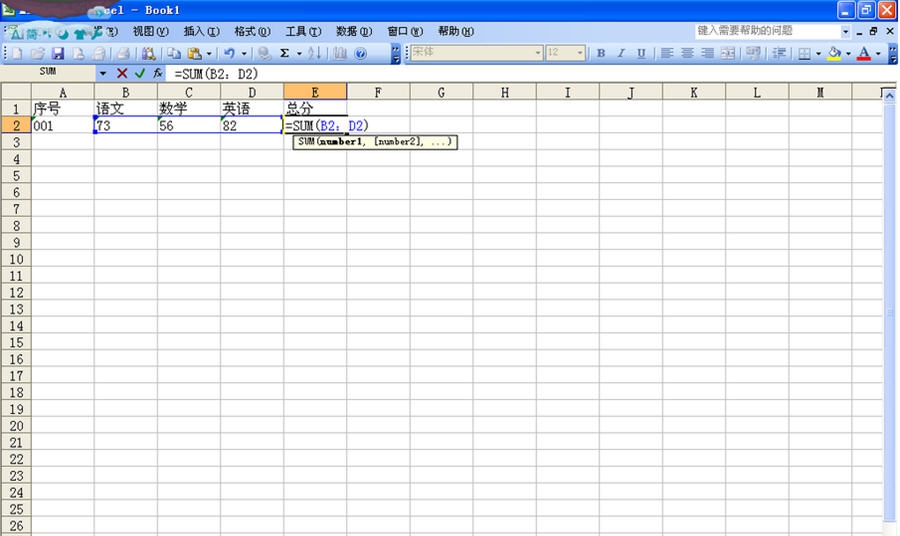This screenshot has width=900, height=536.
Task: Select column H header
Action: (x=505, y=92)
